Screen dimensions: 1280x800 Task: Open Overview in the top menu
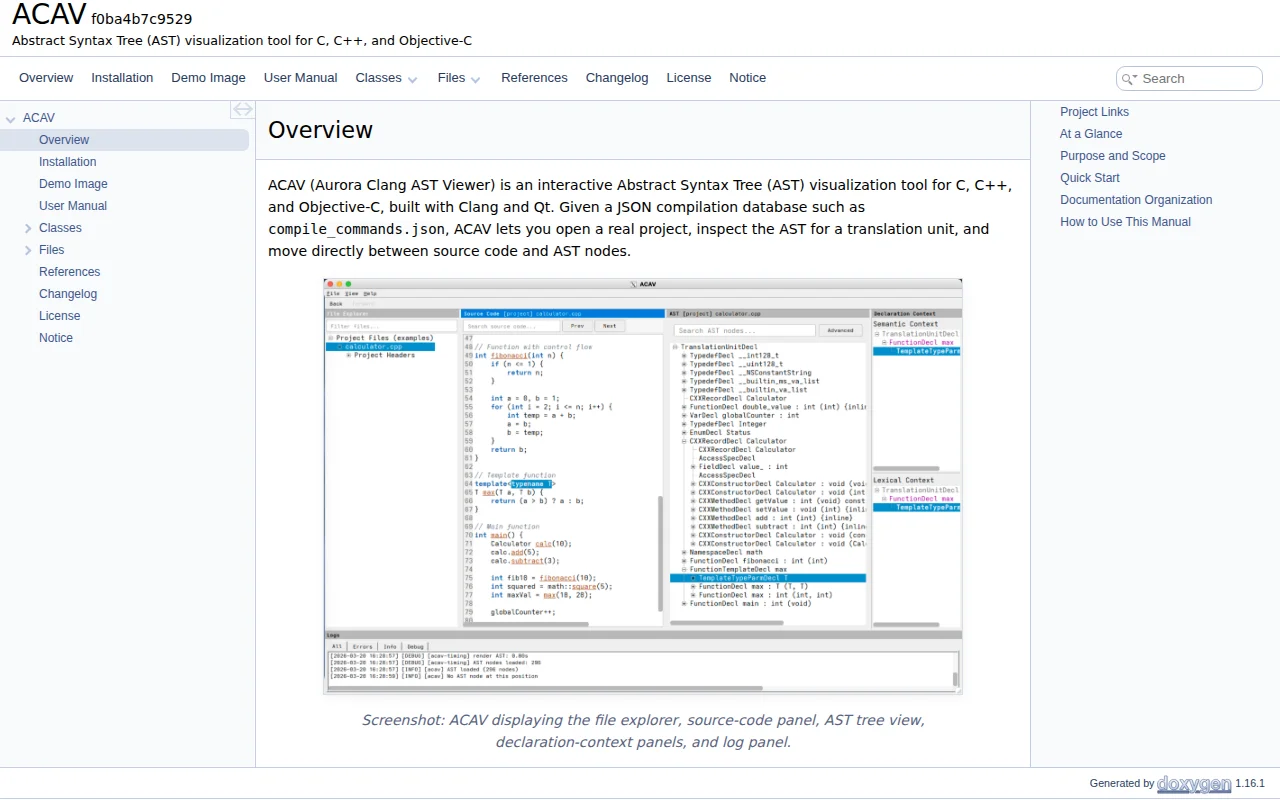point(46,78)
